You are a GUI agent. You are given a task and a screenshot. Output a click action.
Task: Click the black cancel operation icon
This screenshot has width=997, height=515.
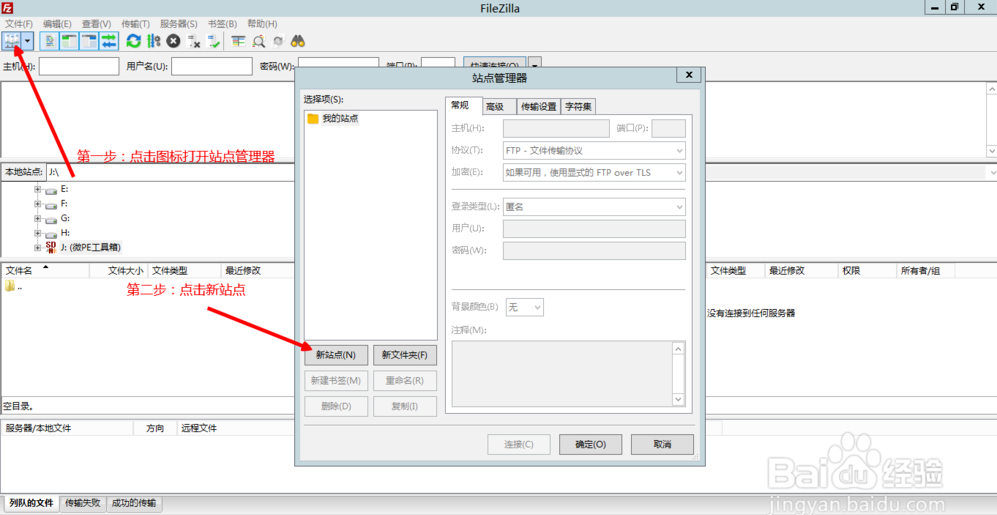pyautogui.click(x=173, y=41)
